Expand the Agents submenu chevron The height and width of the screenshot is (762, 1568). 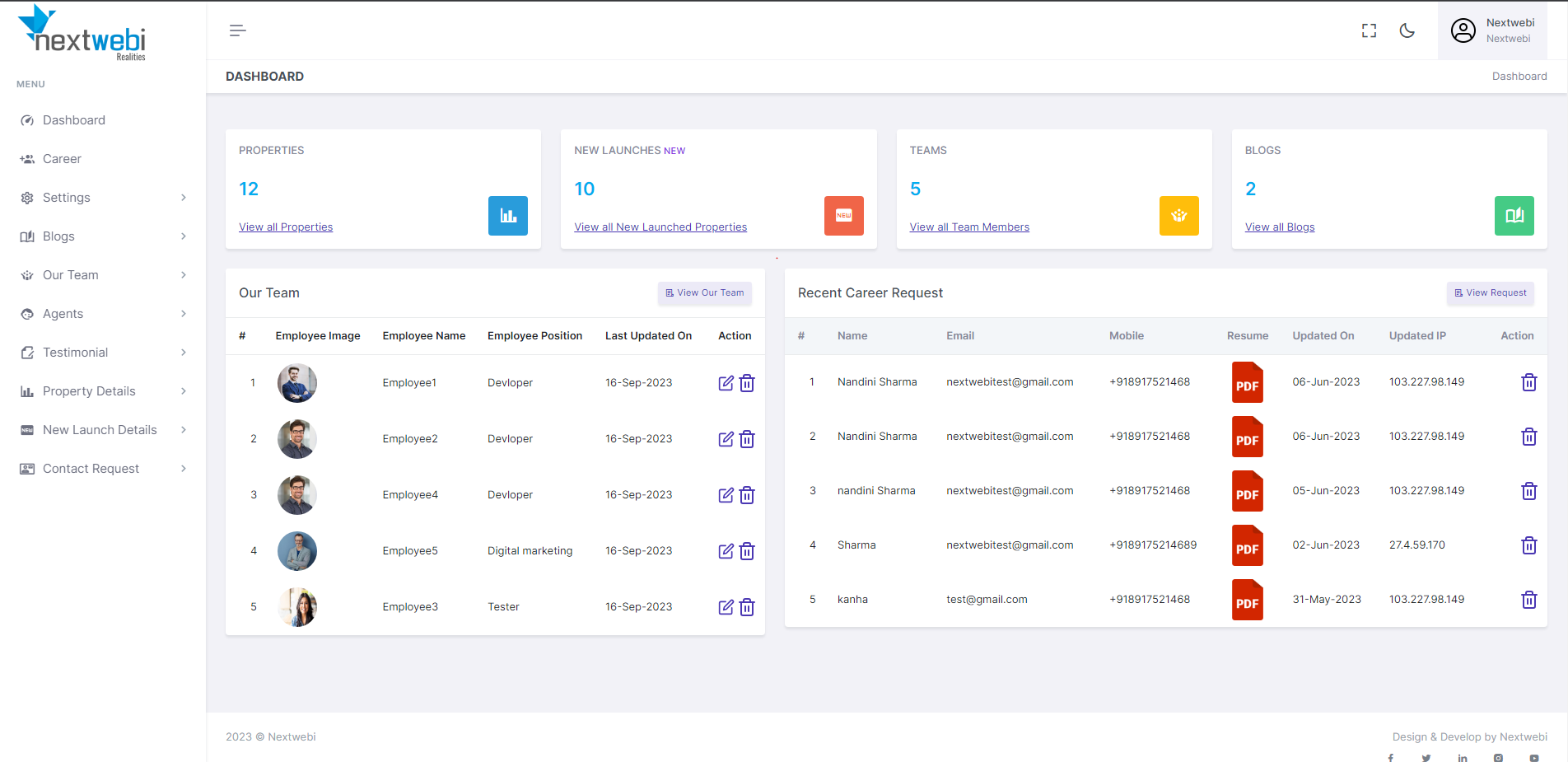tap(184, 314)
